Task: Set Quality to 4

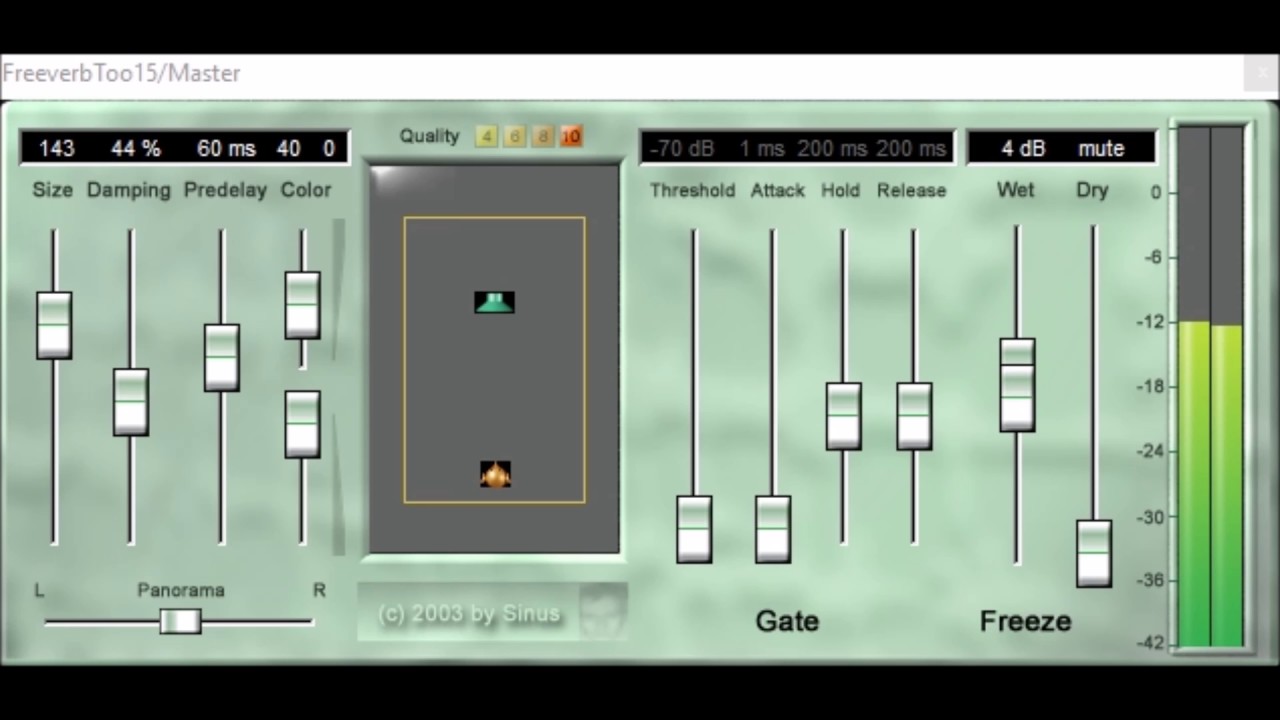Action: [x=487, y=136]
